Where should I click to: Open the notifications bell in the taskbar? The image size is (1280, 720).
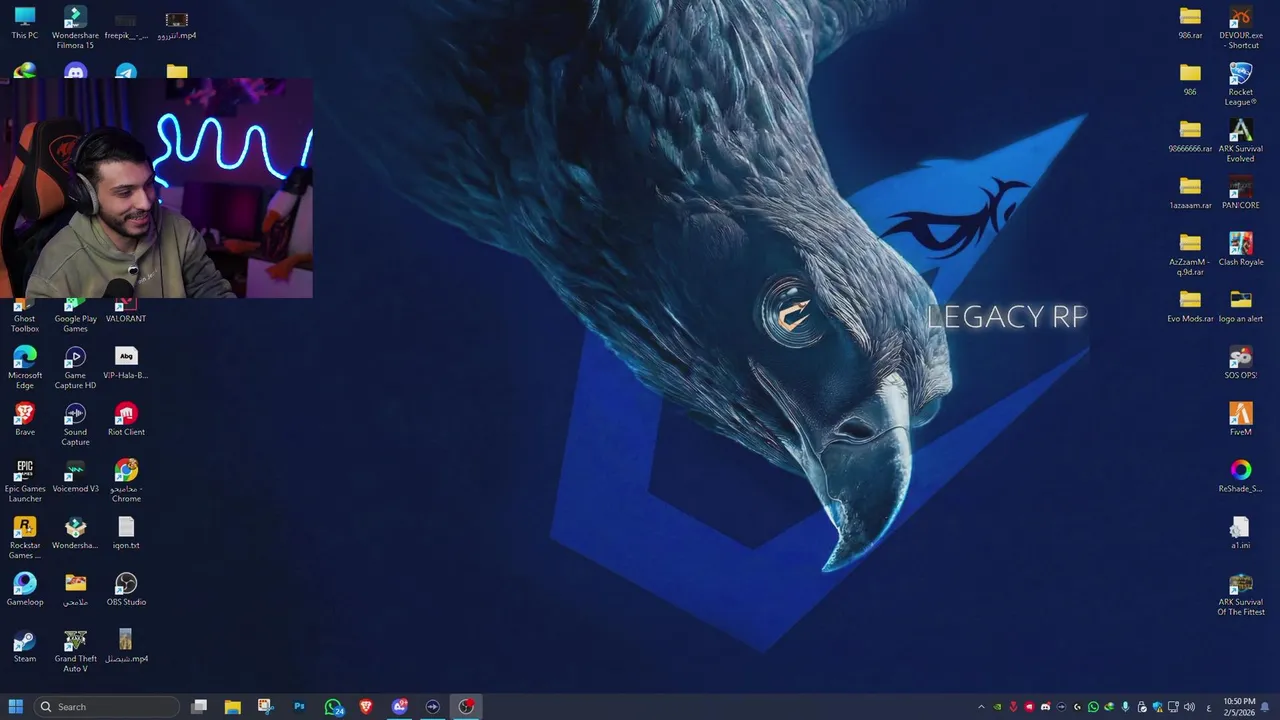[1265, 707]
